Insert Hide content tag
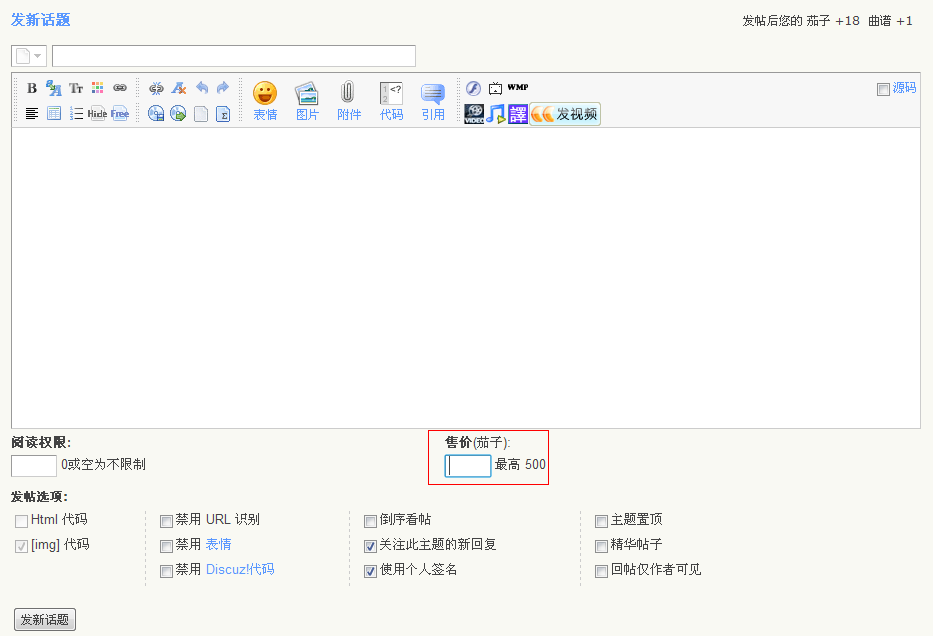Screen dimensions: 933x636 pos(98,113)
